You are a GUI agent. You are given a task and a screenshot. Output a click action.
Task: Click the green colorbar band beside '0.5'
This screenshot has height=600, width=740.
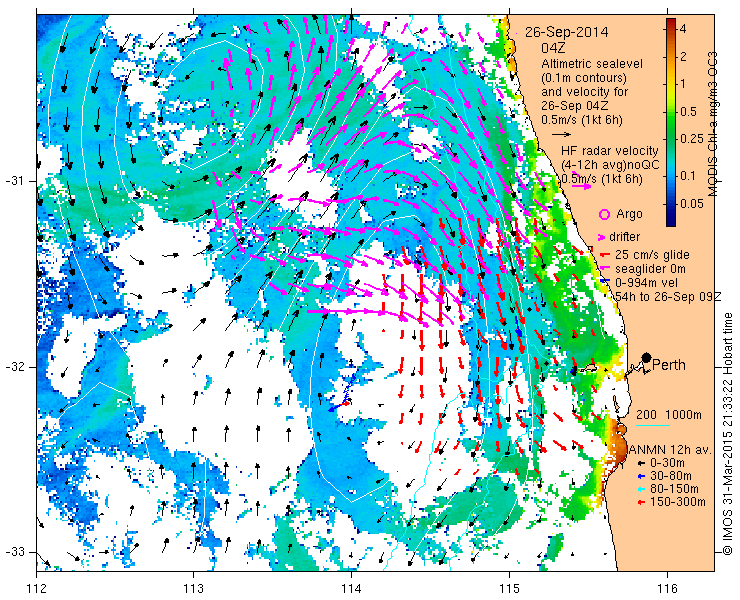[670, 112]
